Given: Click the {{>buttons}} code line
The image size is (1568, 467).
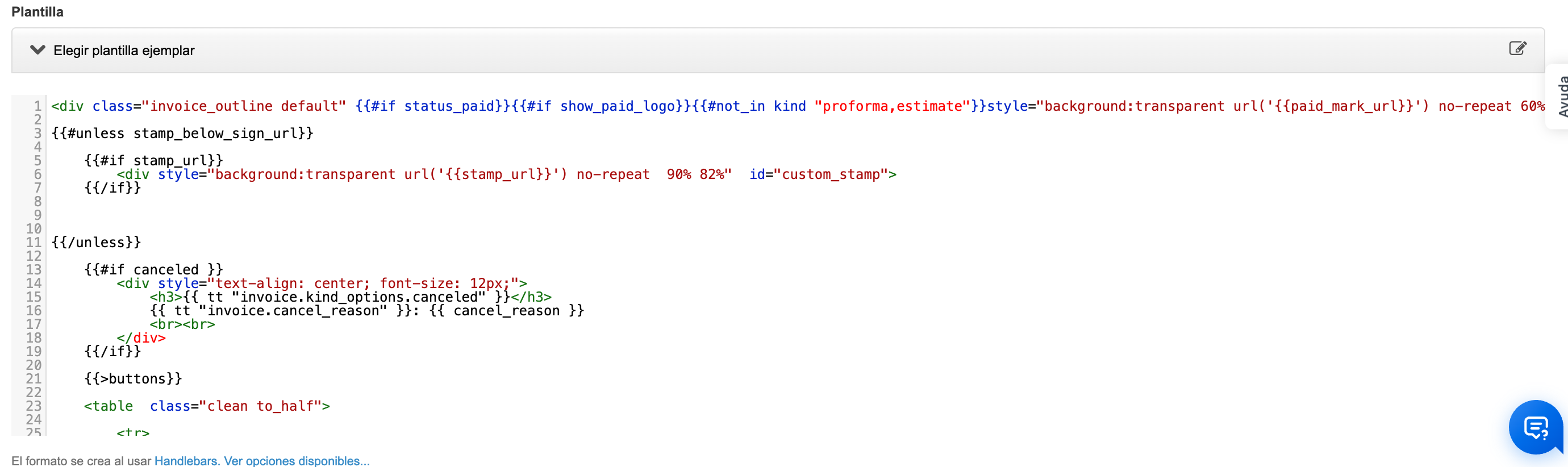Looking at the screenshot, I should coord(133,379).
